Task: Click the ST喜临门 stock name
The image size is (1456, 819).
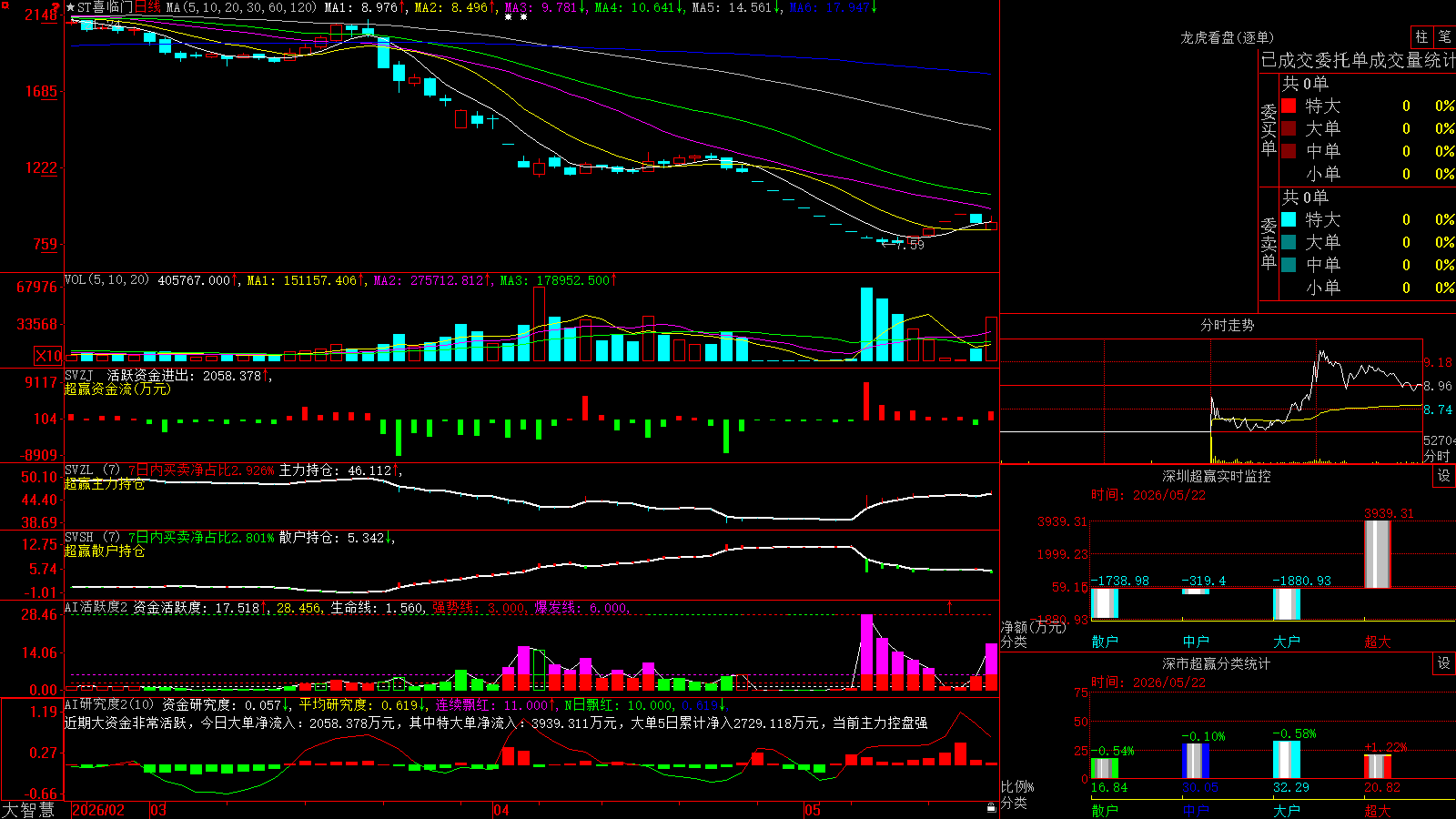Action: (x=106, y=7)
